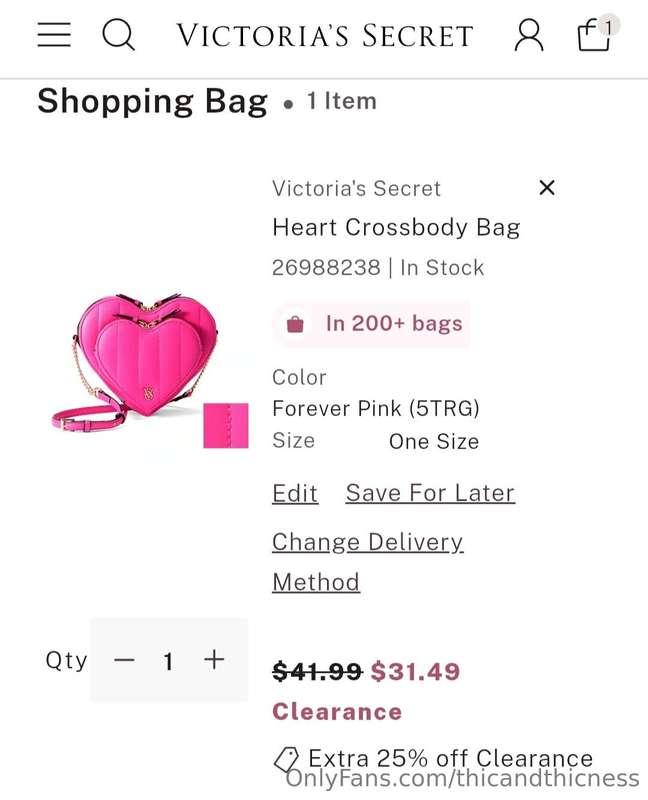Click the Clearance label
The height and width of the screenshot is (800, 648).
337,712
